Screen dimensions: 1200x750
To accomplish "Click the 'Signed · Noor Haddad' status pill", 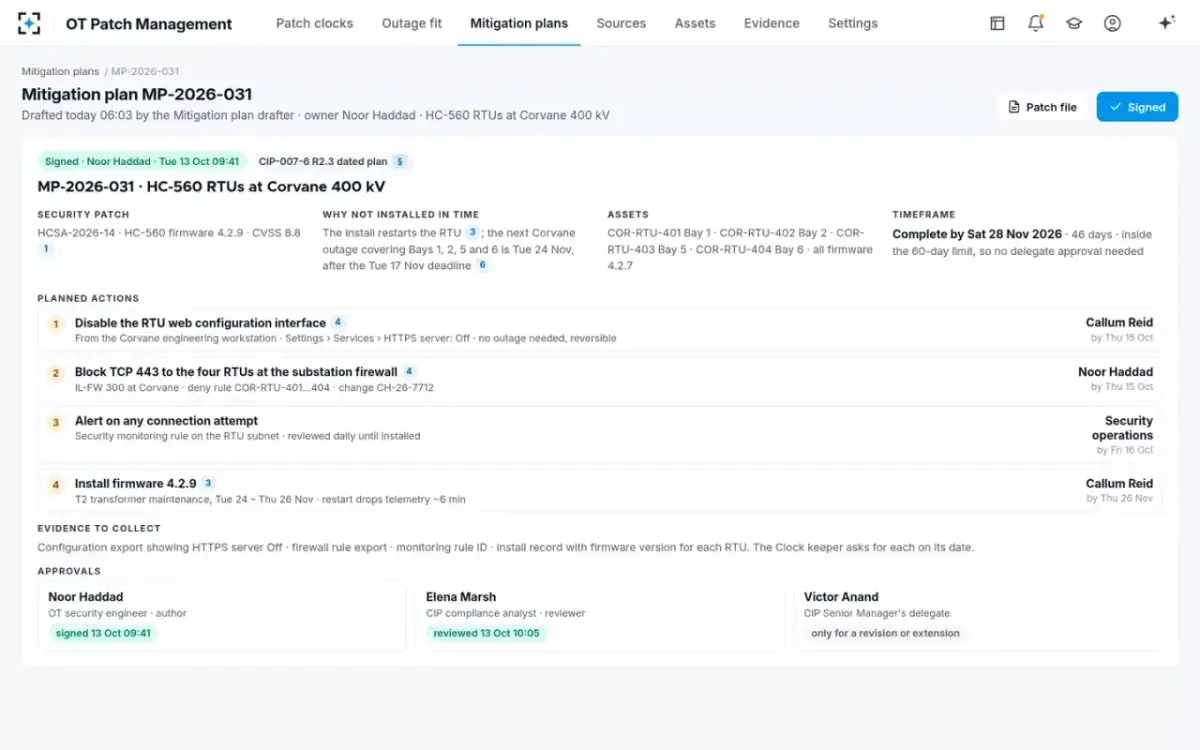I will (142, 161).
